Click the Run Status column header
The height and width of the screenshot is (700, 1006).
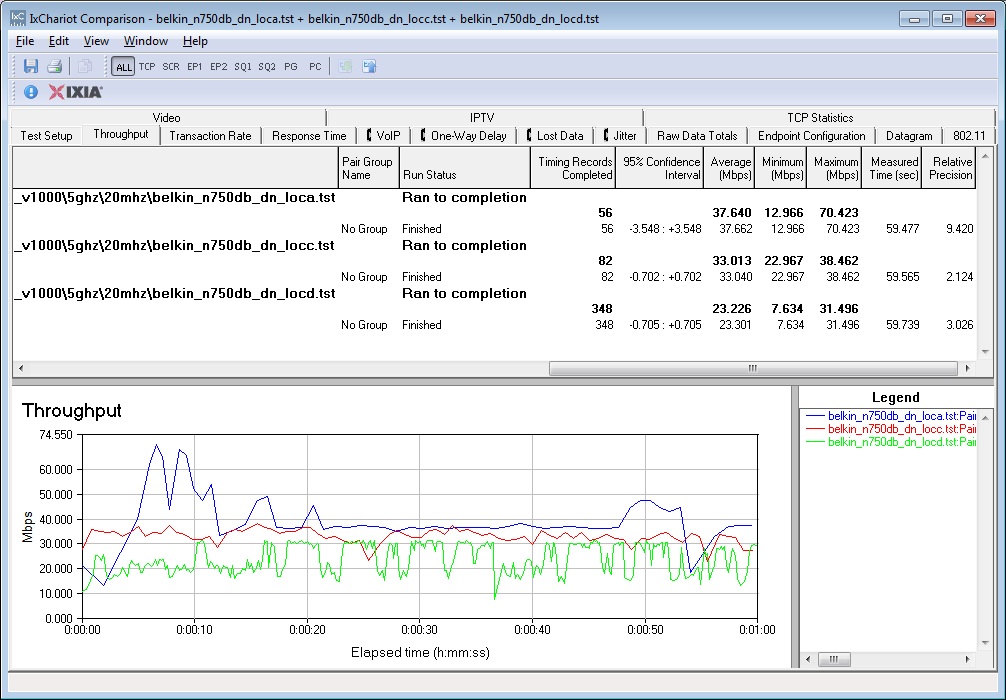click(465, 168)
